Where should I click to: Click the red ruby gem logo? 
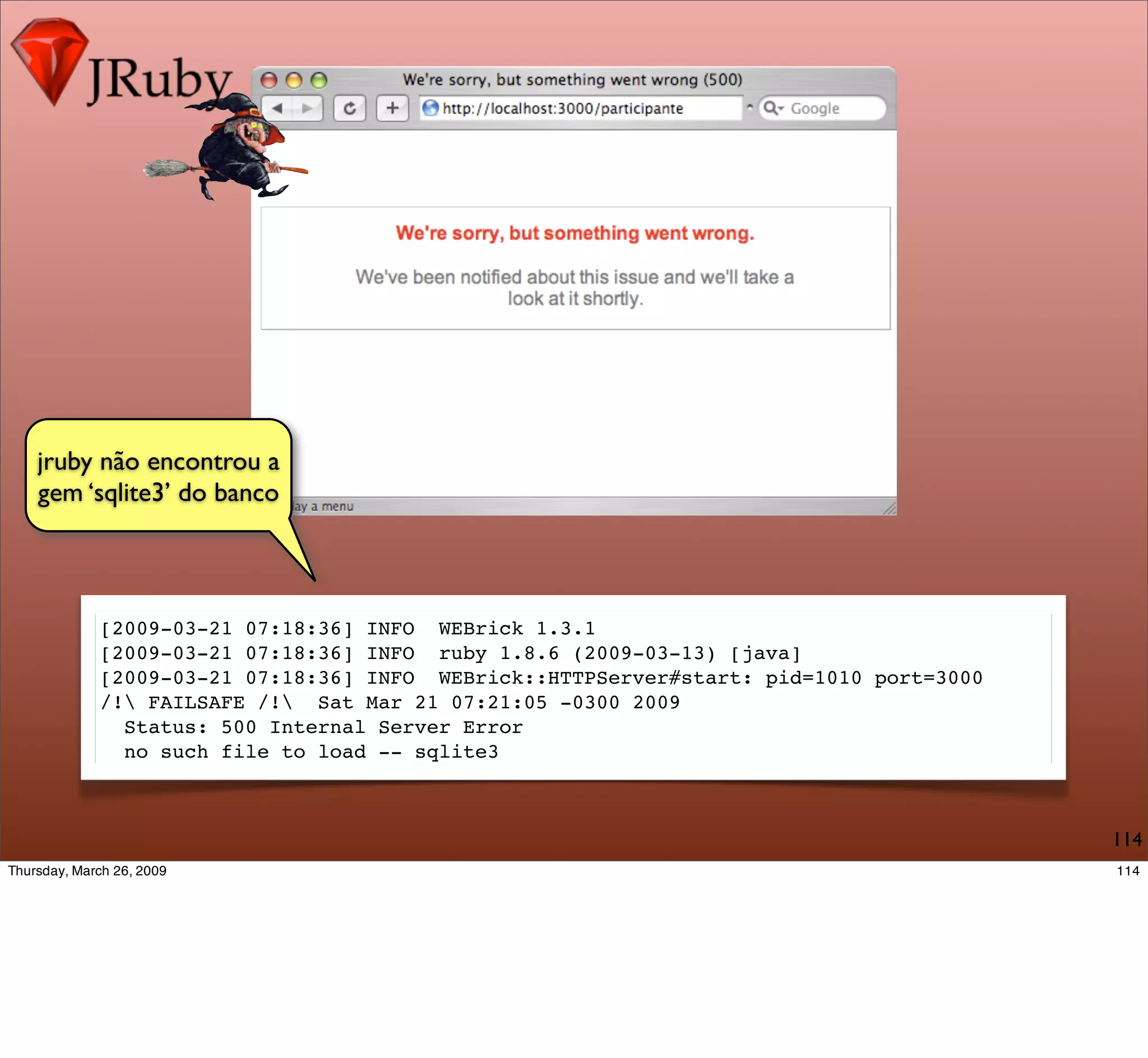[x=50, y=61]
